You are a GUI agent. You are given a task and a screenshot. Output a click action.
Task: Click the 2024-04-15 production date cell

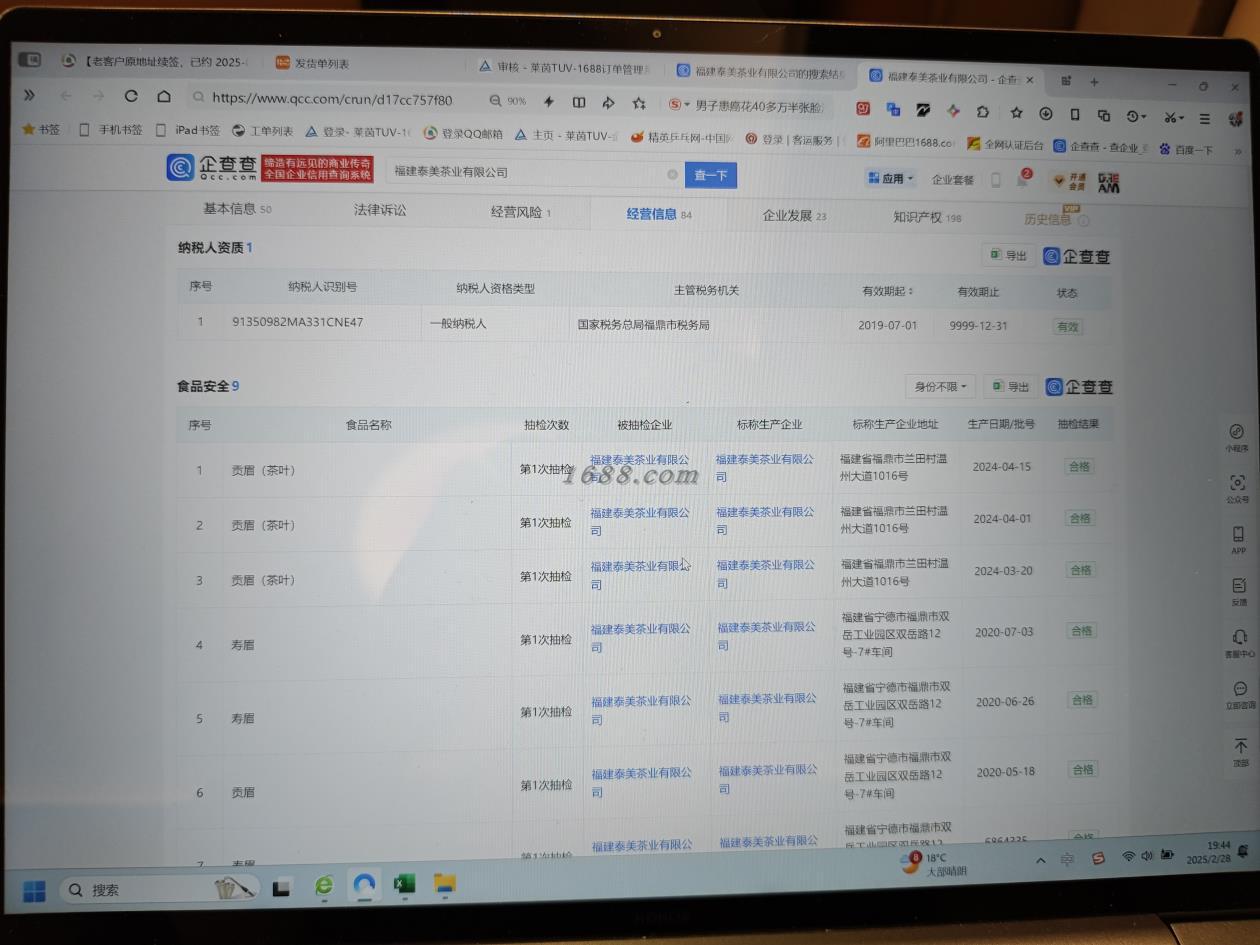click(1002, 466)
